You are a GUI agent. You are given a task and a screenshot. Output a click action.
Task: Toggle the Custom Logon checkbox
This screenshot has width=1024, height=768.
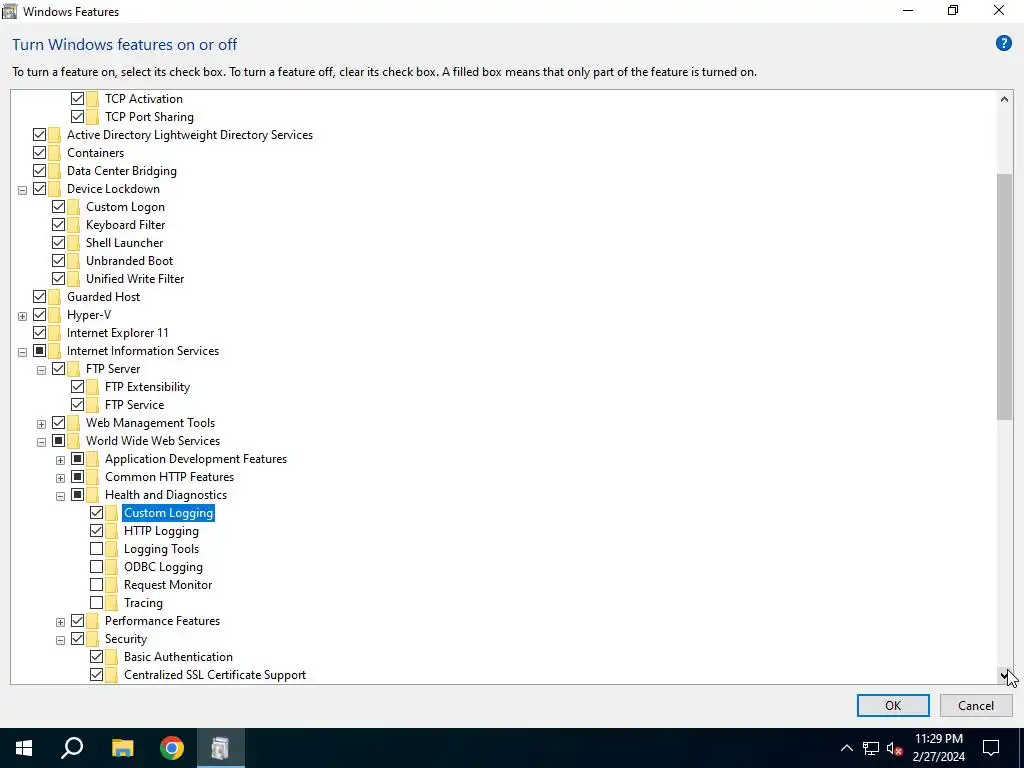tap(58, 206)
